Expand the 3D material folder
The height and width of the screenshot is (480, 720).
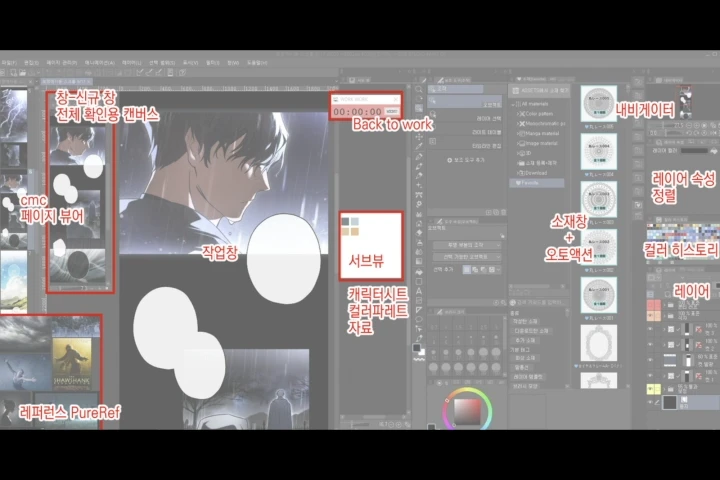coord(518,153)
